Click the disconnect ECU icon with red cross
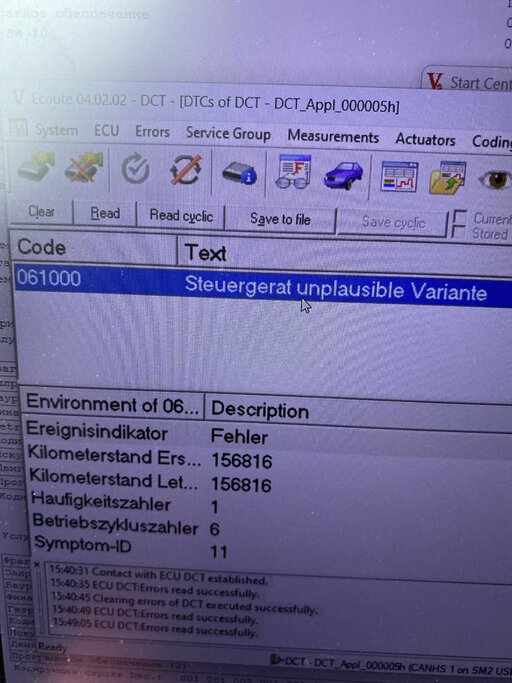This screenshot has height=683, width=512. (x=84, y=168)
